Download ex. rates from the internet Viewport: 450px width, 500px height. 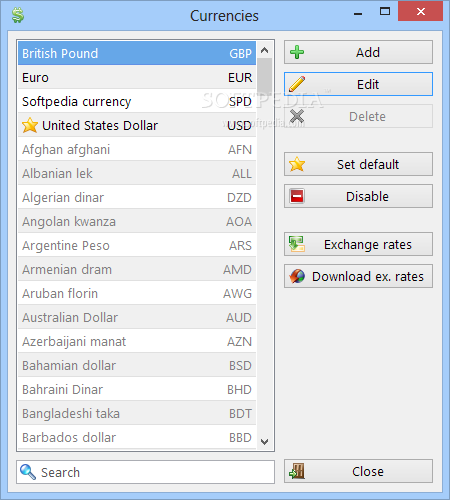(358, 276)
